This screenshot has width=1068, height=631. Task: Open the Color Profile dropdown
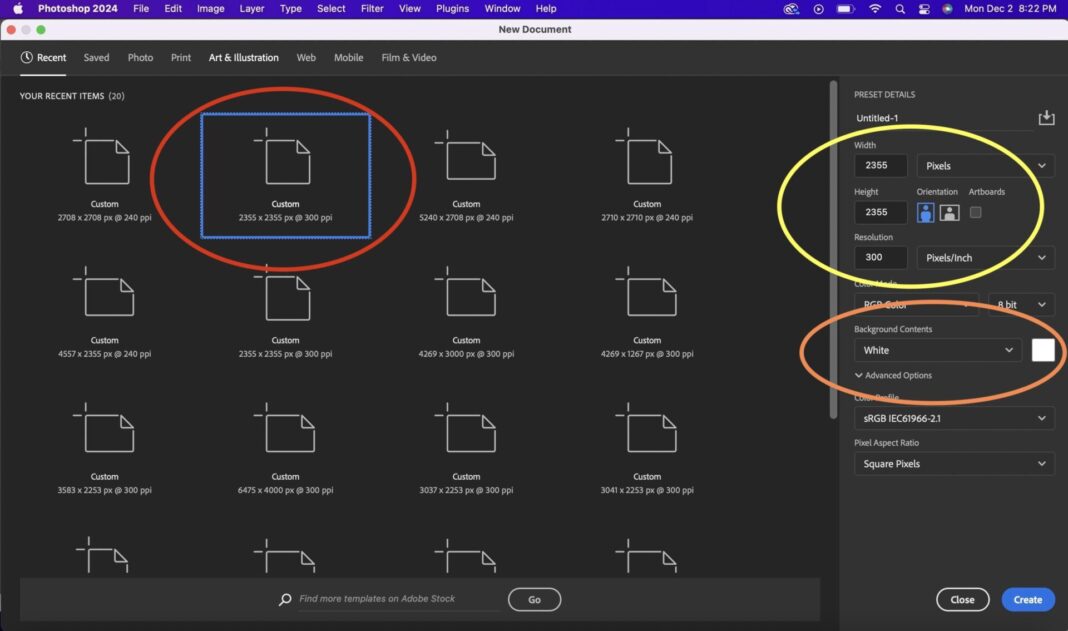coord(953,417)
